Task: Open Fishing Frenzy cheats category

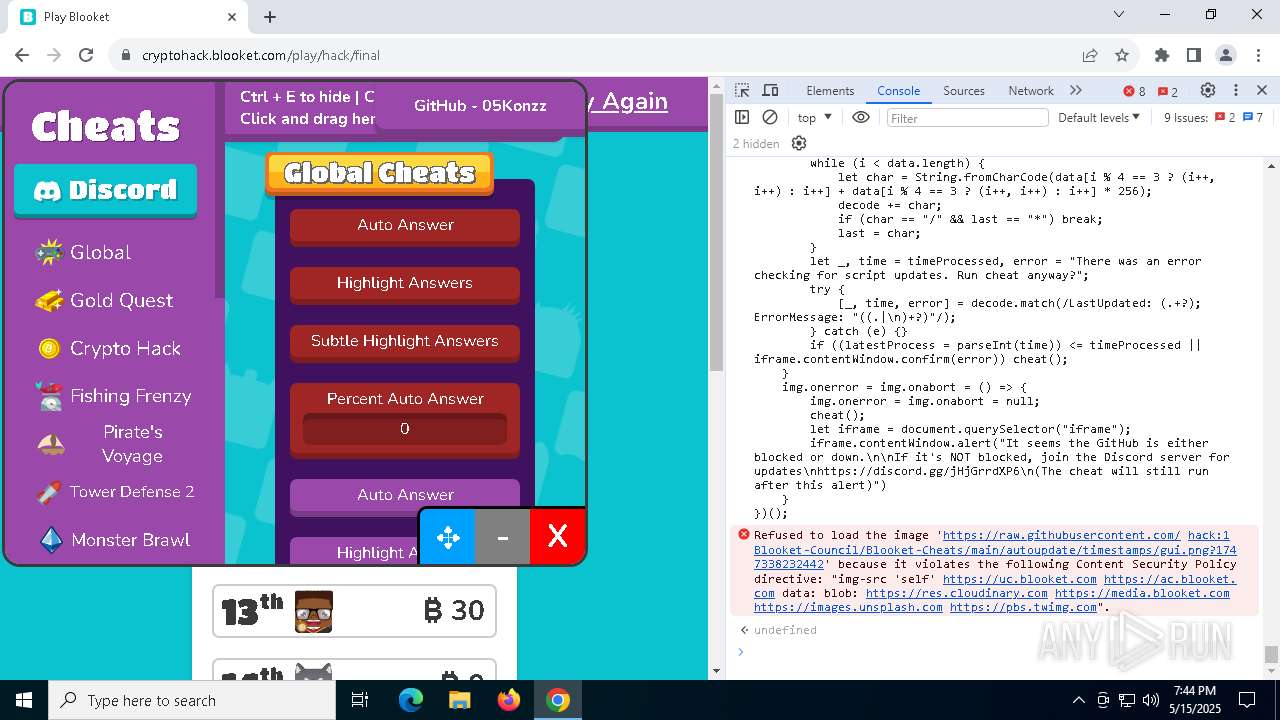Action: tap(113, 396)
